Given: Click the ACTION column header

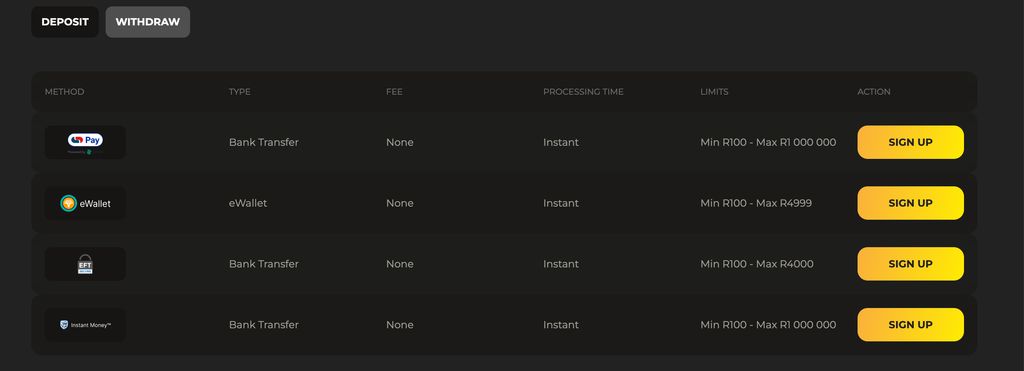Looking at the screenshot, I should 874,92.
